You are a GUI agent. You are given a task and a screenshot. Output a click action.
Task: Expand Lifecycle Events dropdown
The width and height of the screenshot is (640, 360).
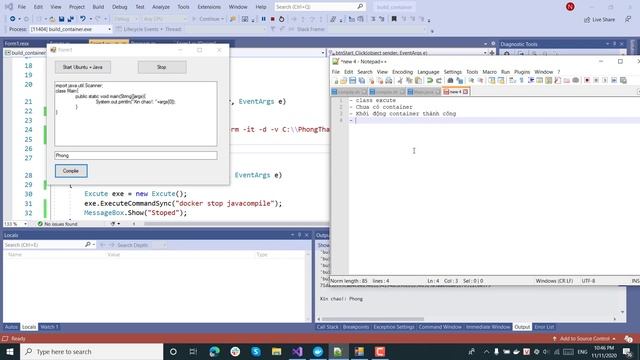[x=162, y=29]
